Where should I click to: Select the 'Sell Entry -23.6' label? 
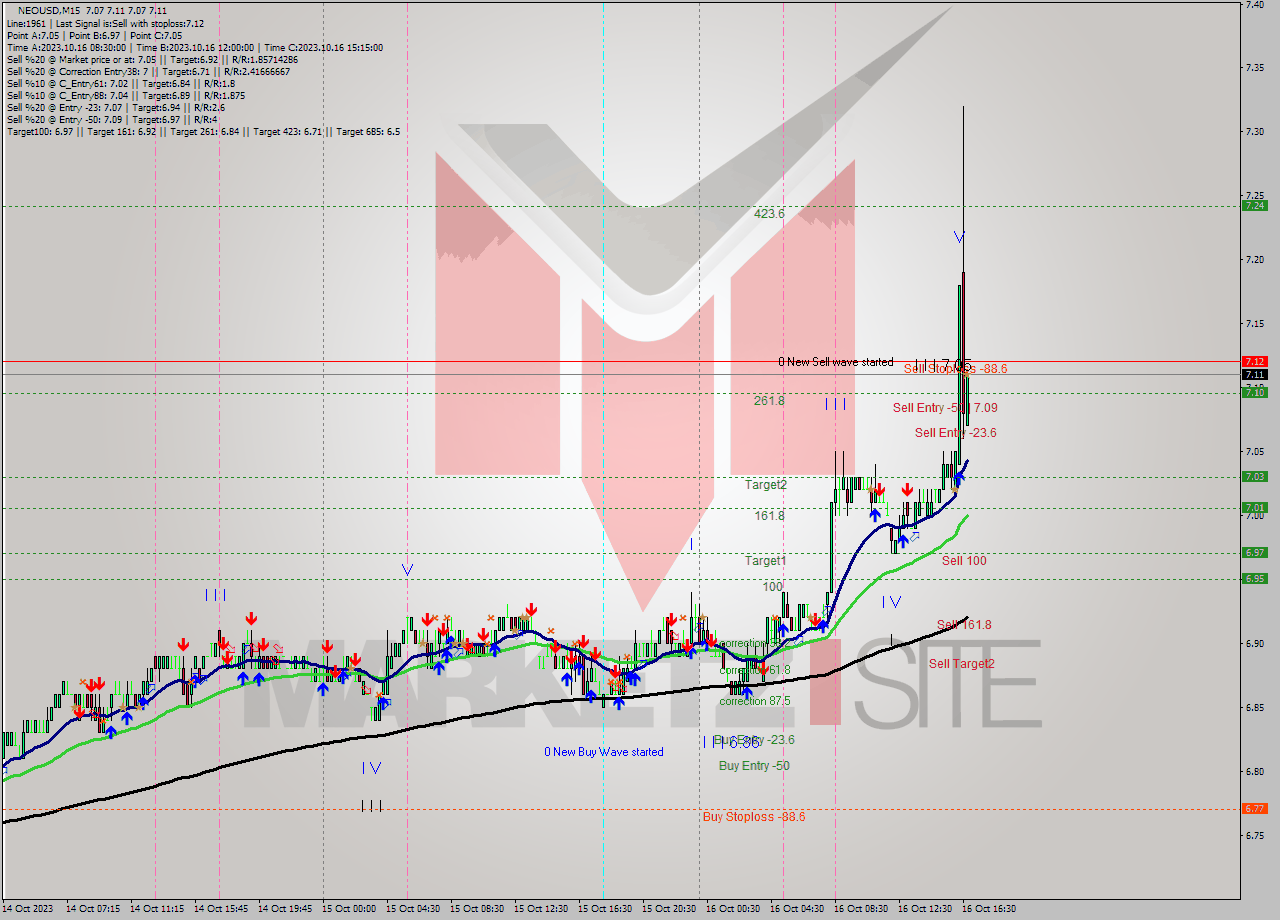(955, 433)
